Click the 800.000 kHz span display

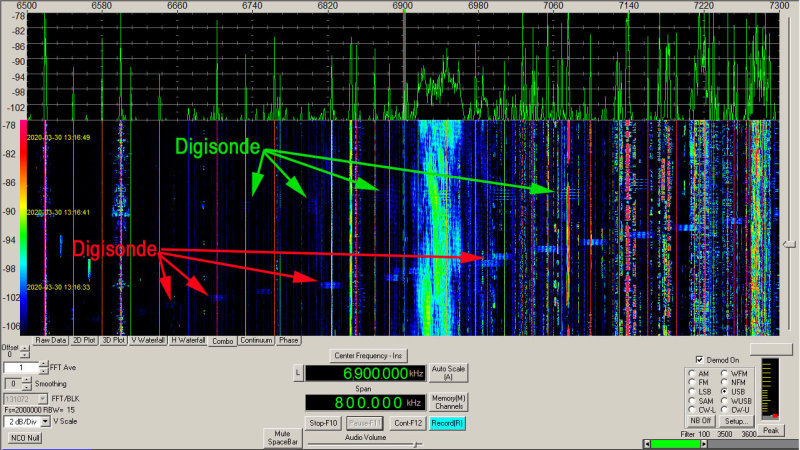point(365,403)
